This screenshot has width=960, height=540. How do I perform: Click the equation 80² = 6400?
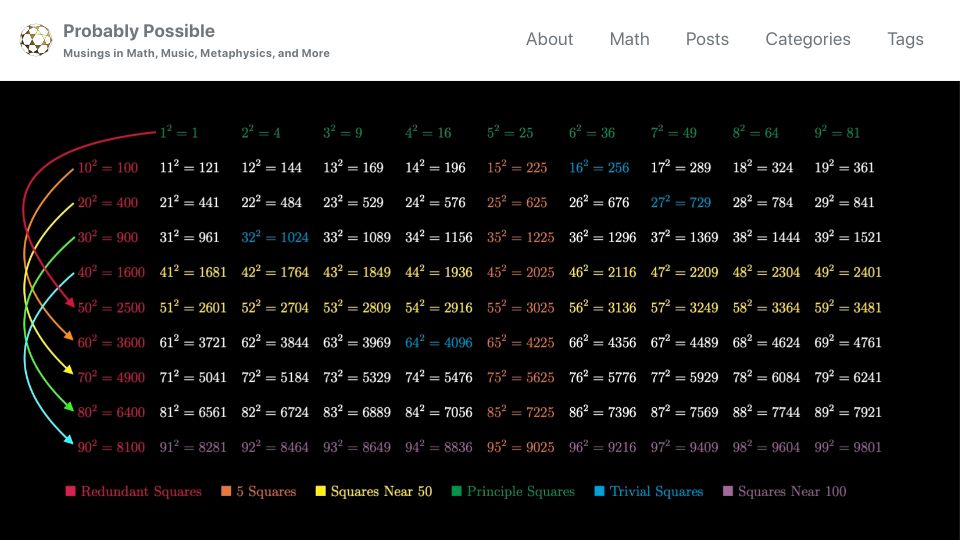click(111, 412)
